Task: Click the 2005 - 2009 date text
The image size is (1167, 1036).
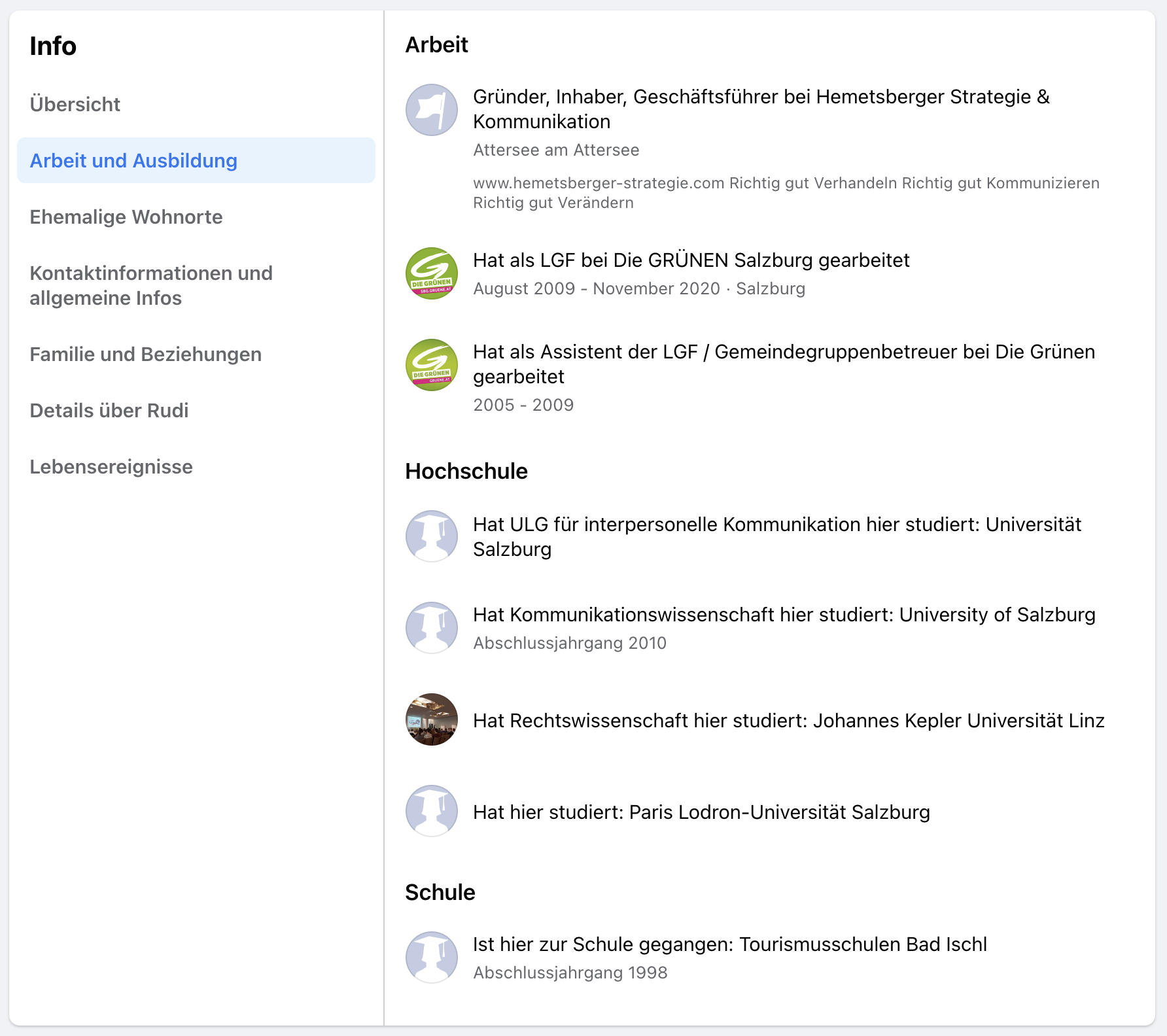Action: click(x=523, y=406)
